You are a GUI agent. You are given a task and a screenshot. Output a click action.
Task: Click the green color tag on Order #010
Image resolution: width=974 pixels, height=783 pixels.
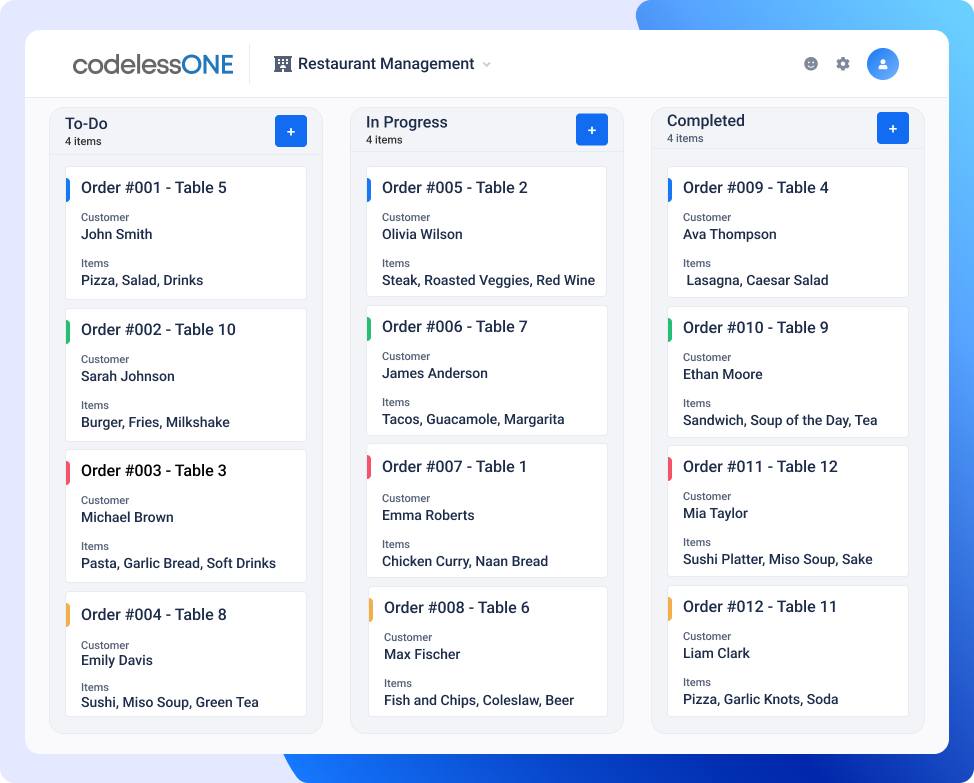pos(670,329)
